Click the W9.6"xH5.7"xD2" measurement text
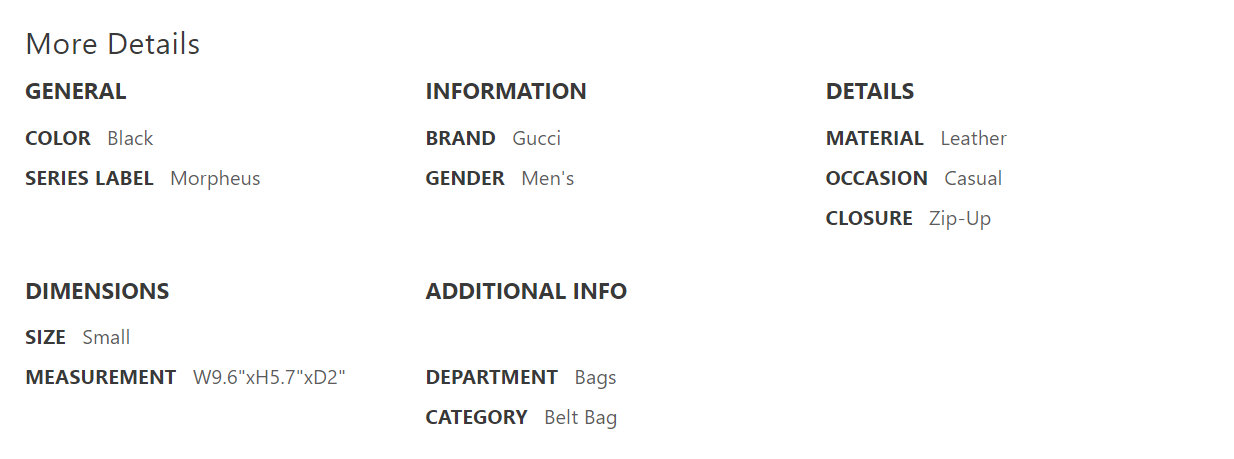Viewport: 1234px width, 459px height. click(x=268, y=377)
